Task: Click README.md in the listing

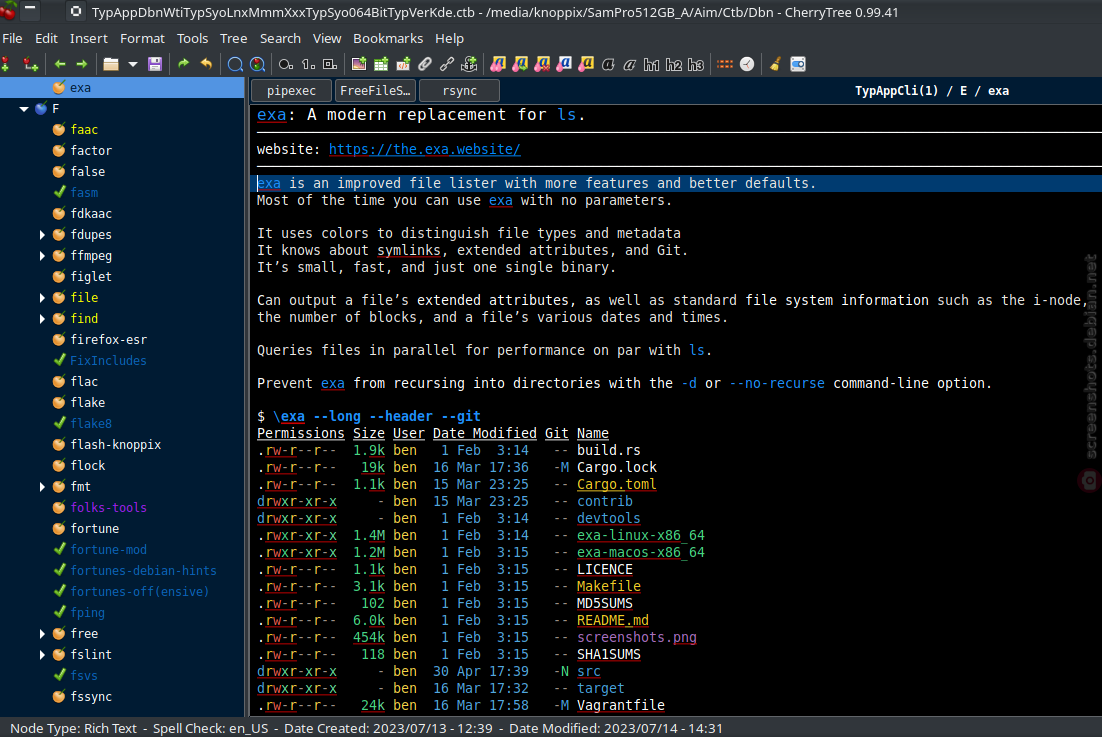Action: (613, 620)
